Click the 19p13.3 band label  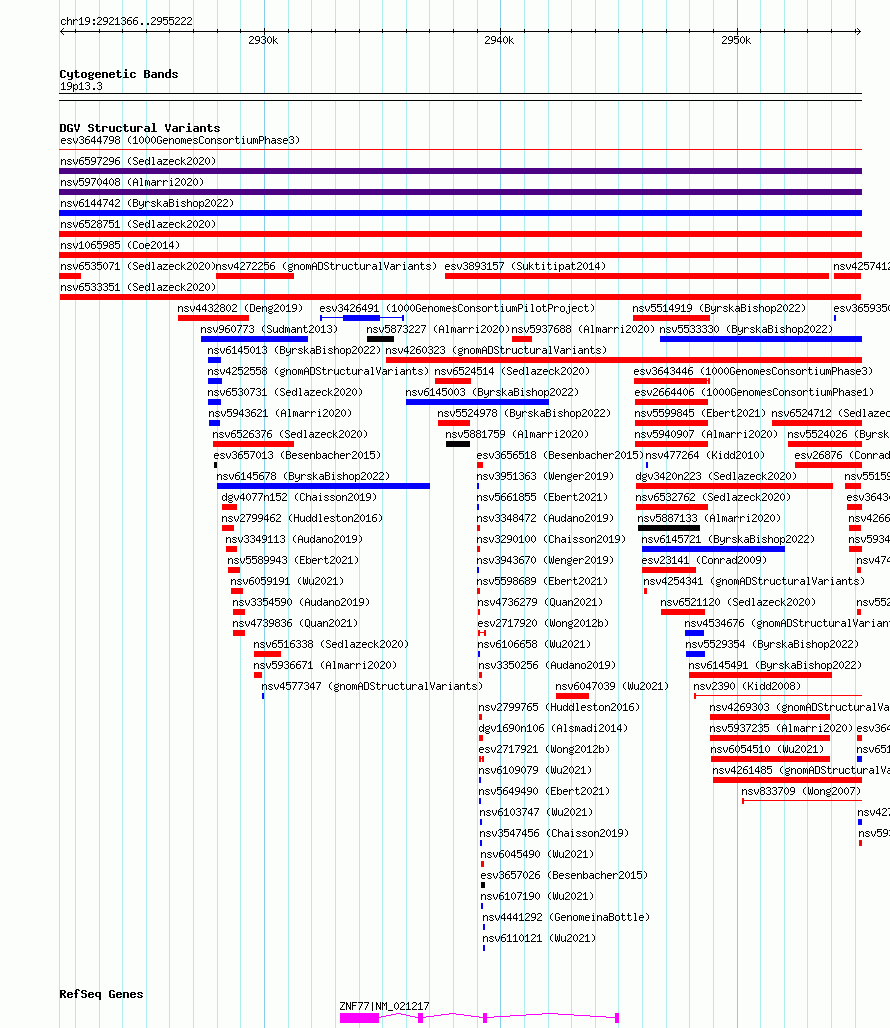[x=81, y=87]
